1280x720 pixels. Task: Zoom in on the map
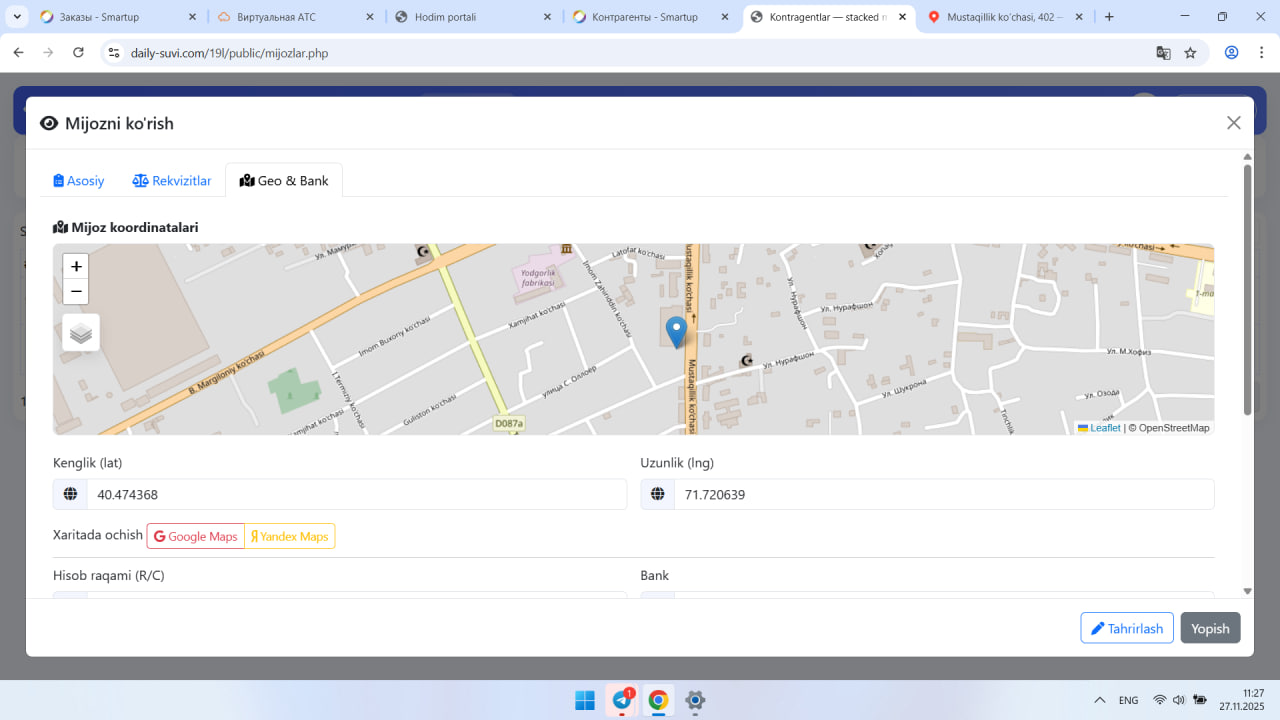[76, 267]
